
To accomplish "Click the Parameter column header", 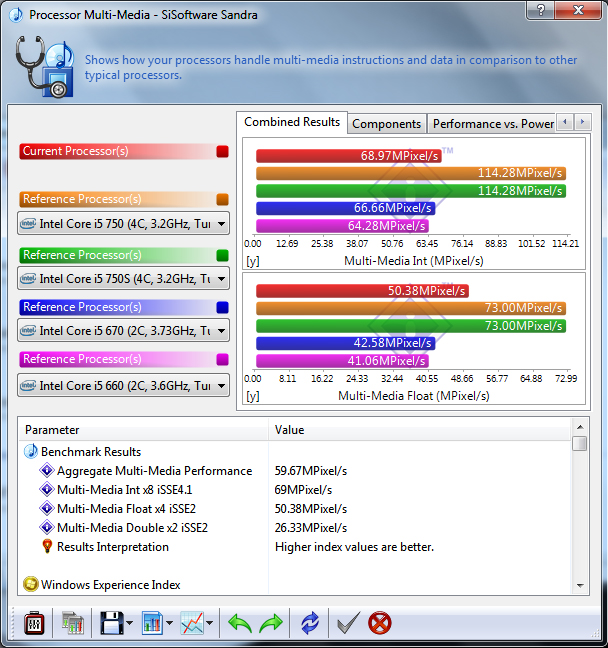I will (144, 430).
